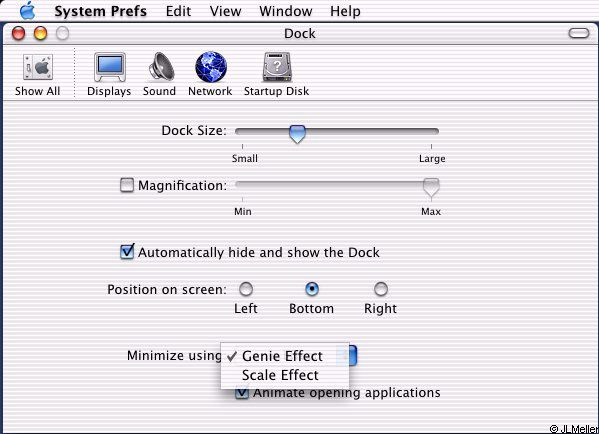Screen dimensions: 599x434
Task: Toggle the toolbar pill button in title bar
Action: tap(578, 33)
